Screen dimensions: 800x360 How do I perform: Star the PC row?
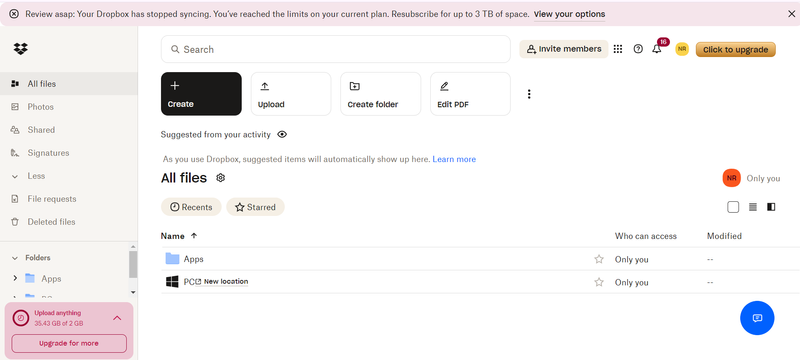pyautogui.click(x=598, y=282)
